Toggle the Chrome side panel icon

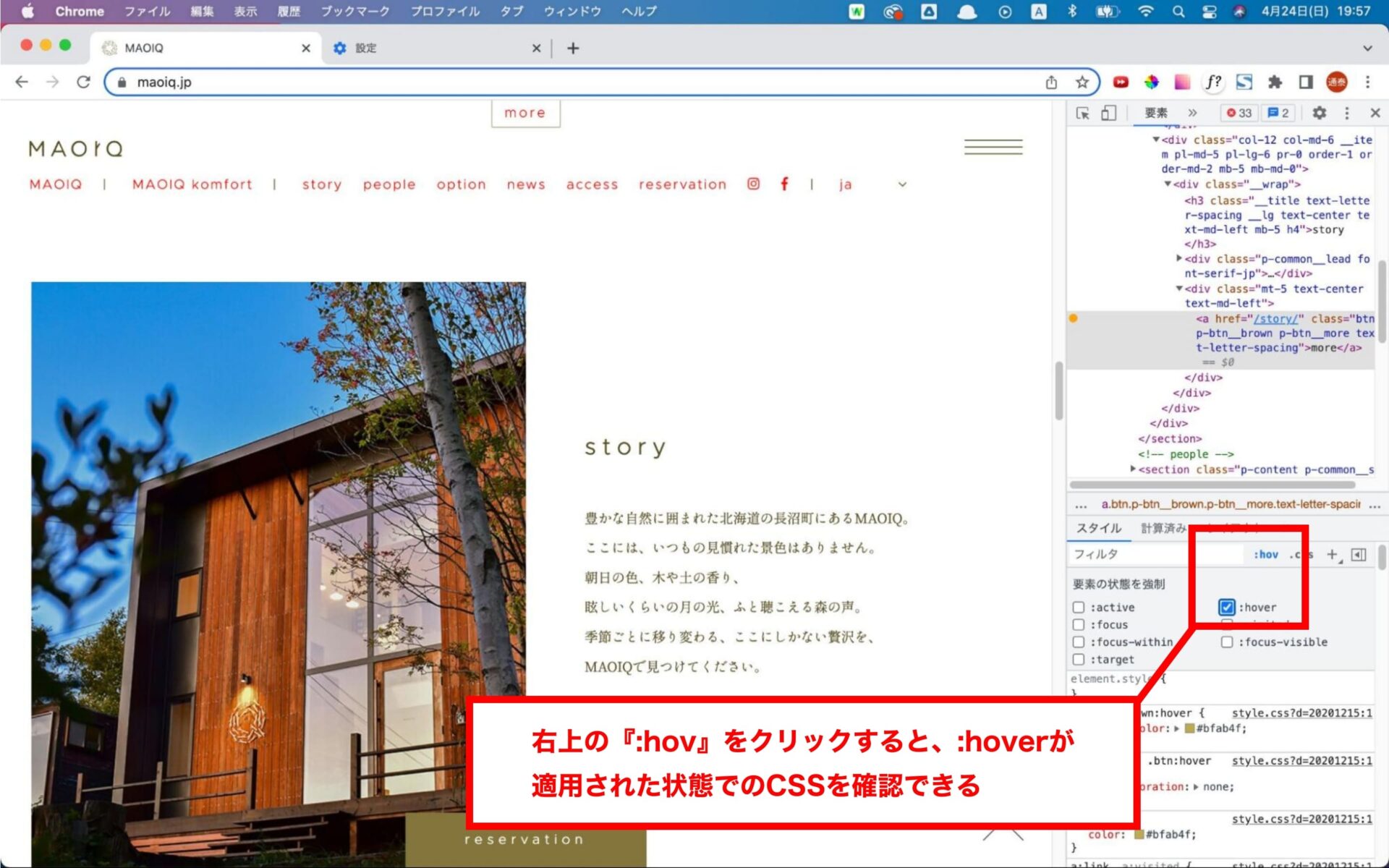(1306, 82)
